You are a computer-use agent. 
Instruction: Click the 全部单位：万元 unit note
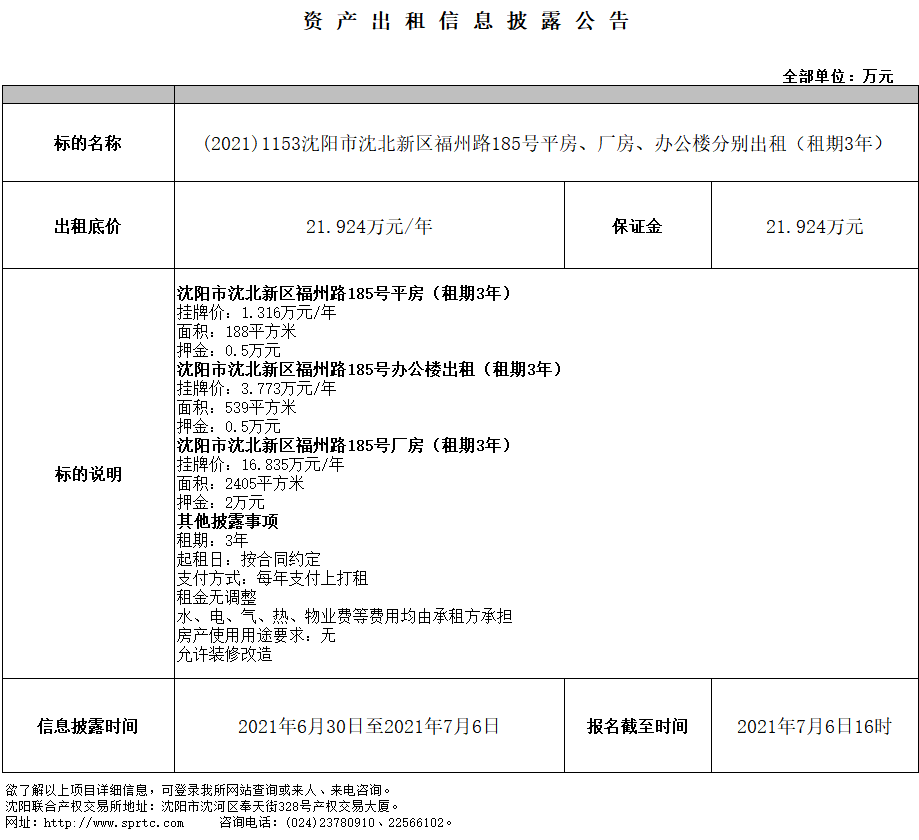click(x=837, y=76)
